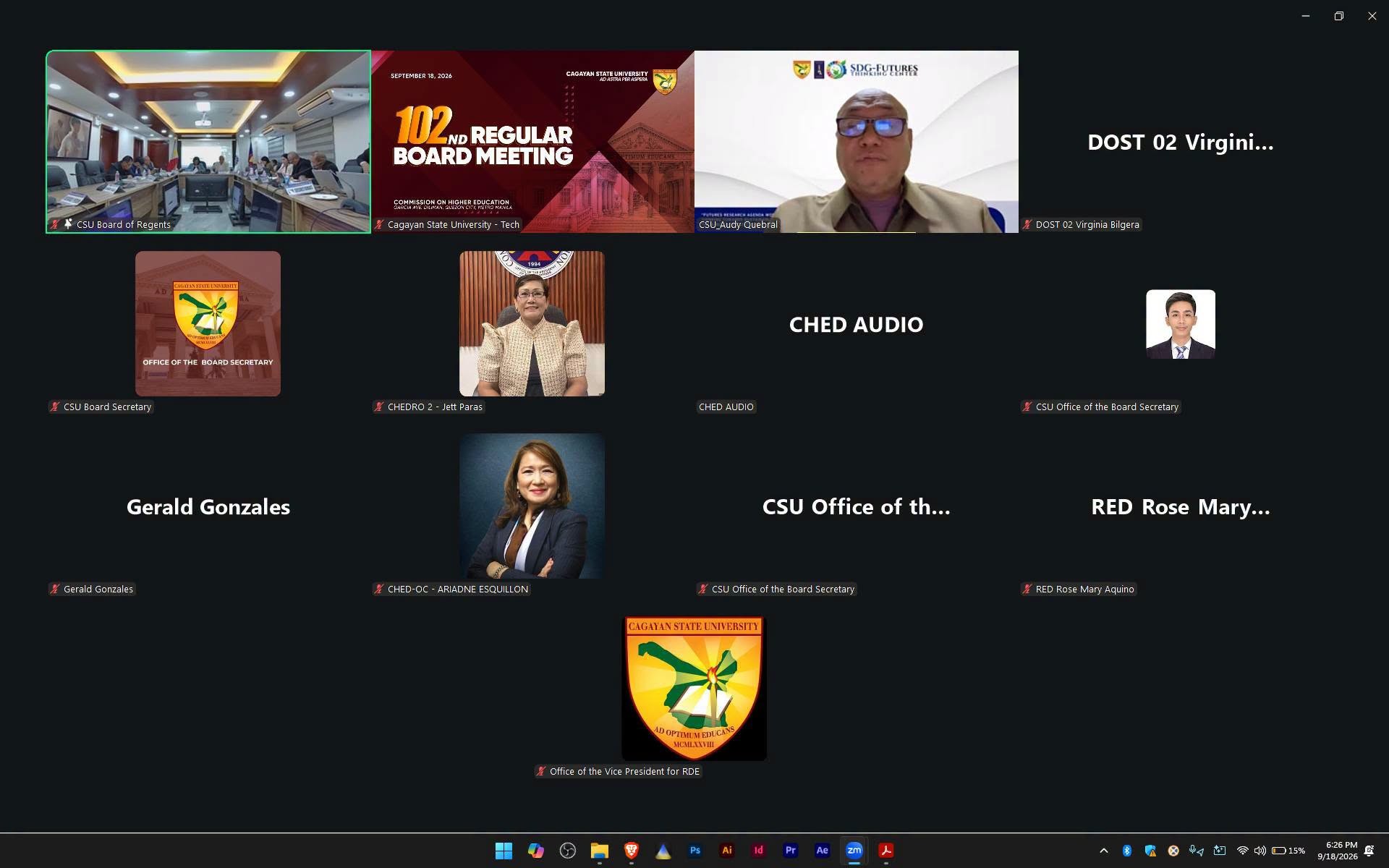Click the Office of the Vice President for RDE logo tile
The width and height of the screenshot is (1389, 868).
694,689
